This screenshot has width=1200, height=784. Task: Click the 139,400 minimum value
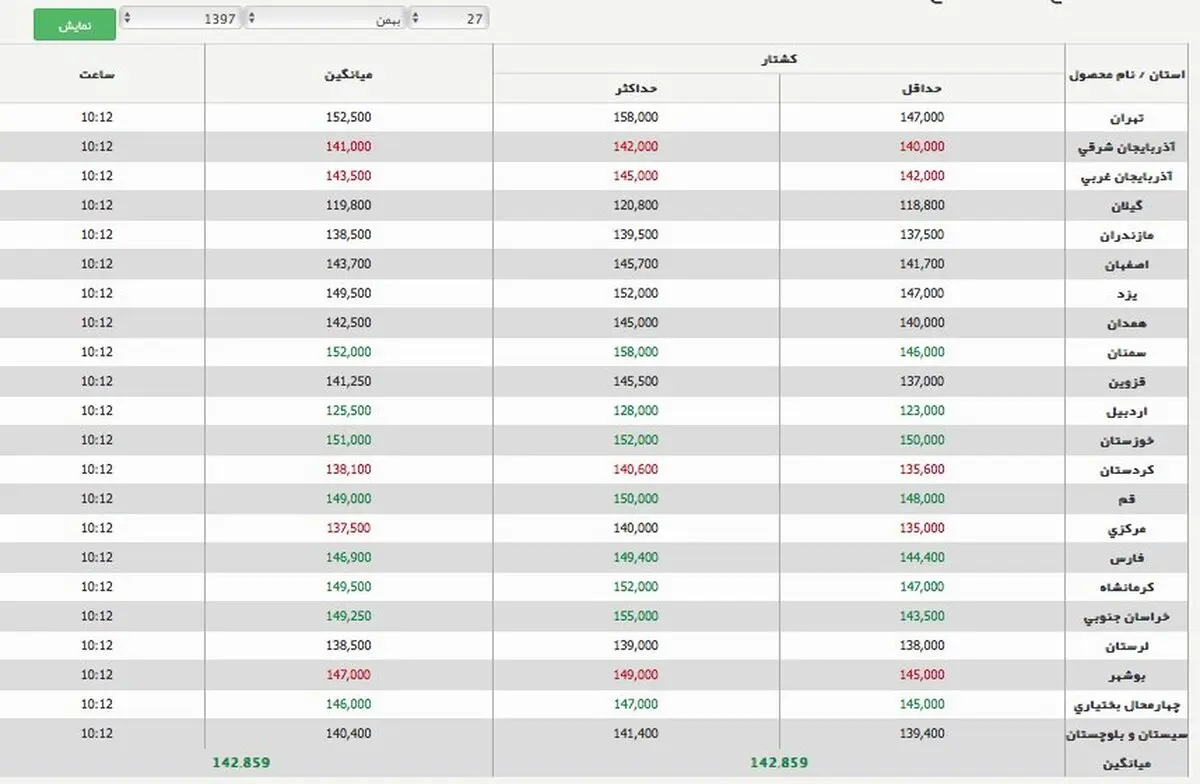(x=921, y=733)
